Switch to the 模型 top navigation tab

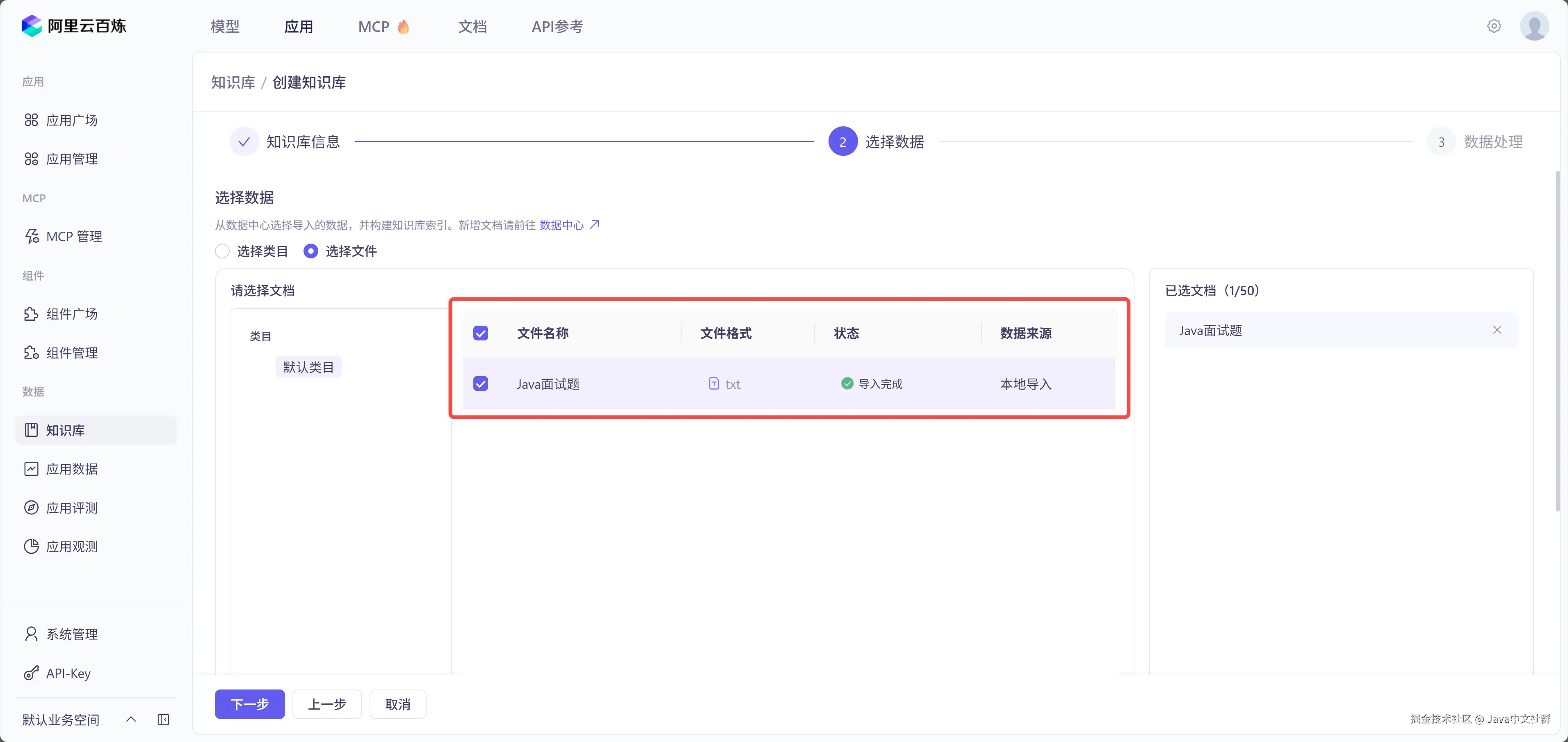[x=225, y=27]
